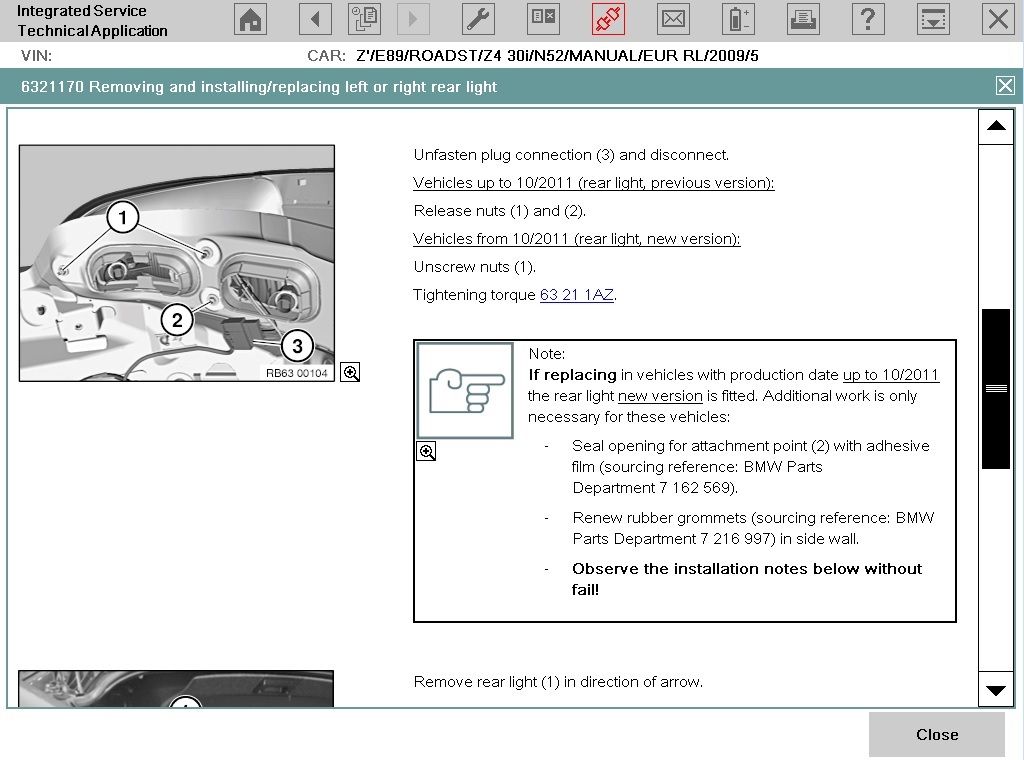
Task: Click the rear light nuts diagram thumbnail
Action: click(177, 263)
